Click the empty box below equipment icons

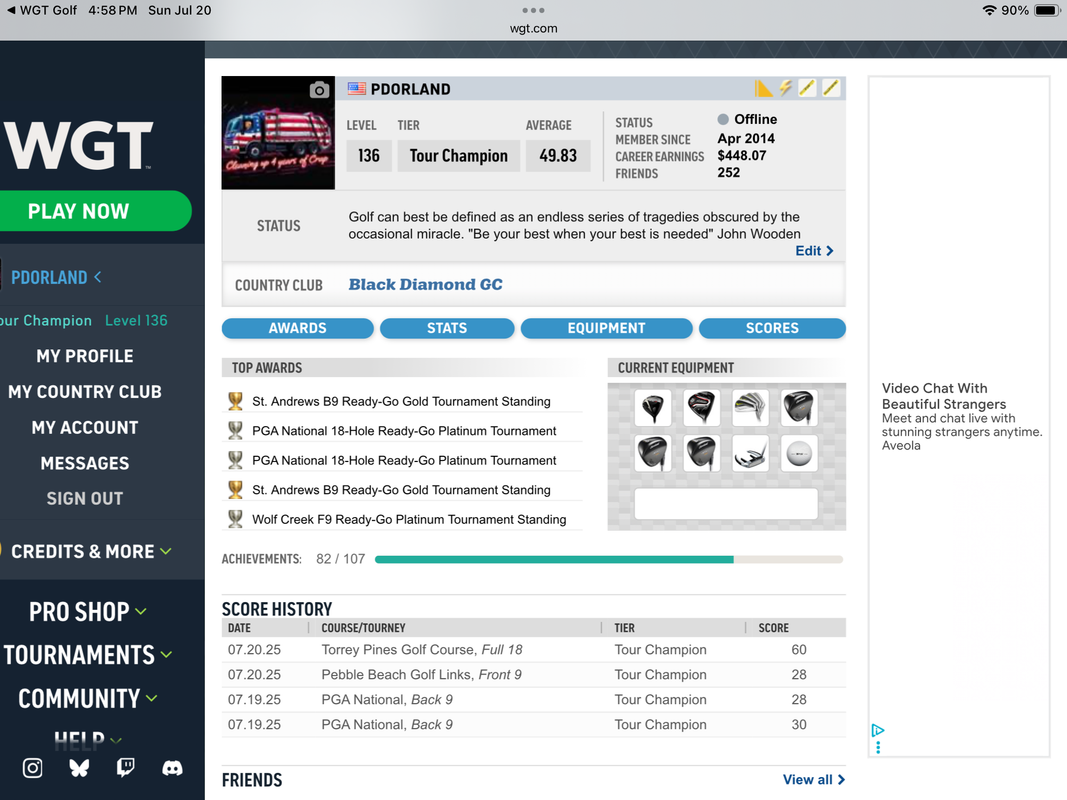(726, 504)
